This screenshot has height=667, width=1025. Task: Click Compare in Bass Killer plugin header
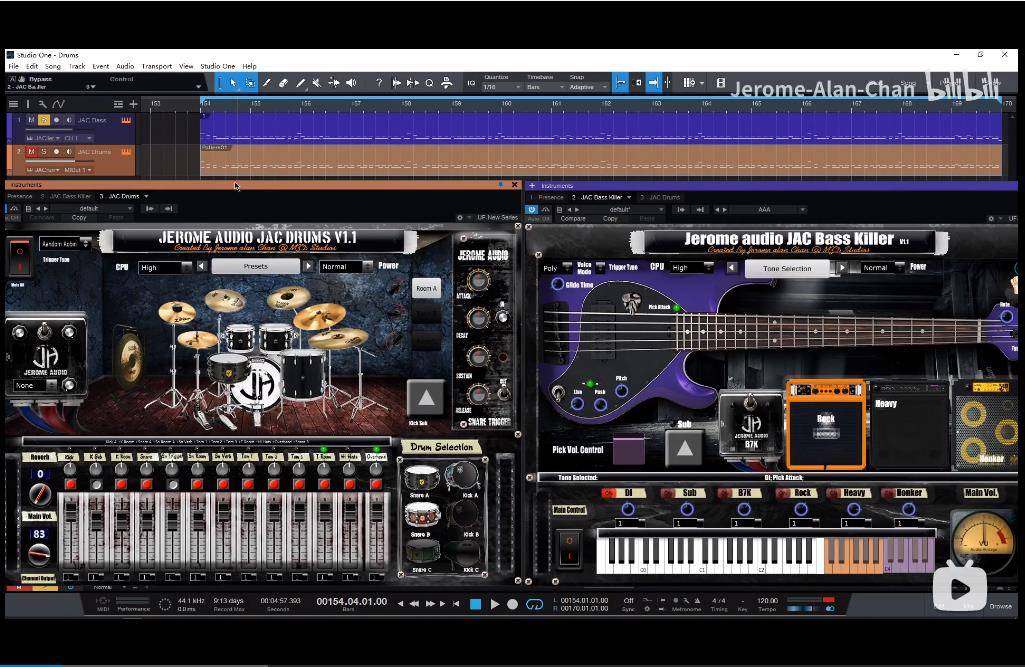pyautogui.click(x=573, y=219)
